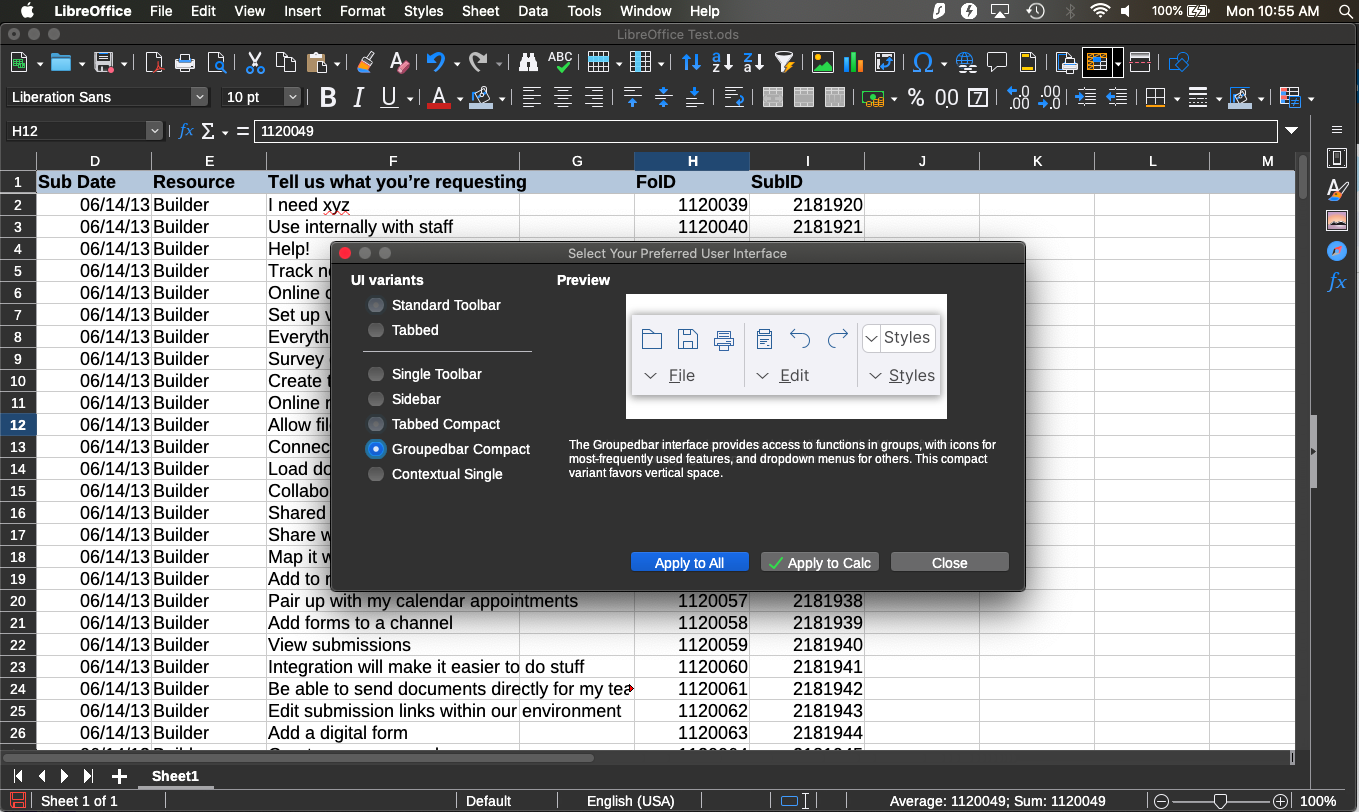Choose the Tabbed Compact UI variant
Screen dimensions: 1359x812
[x=376, y=424]
